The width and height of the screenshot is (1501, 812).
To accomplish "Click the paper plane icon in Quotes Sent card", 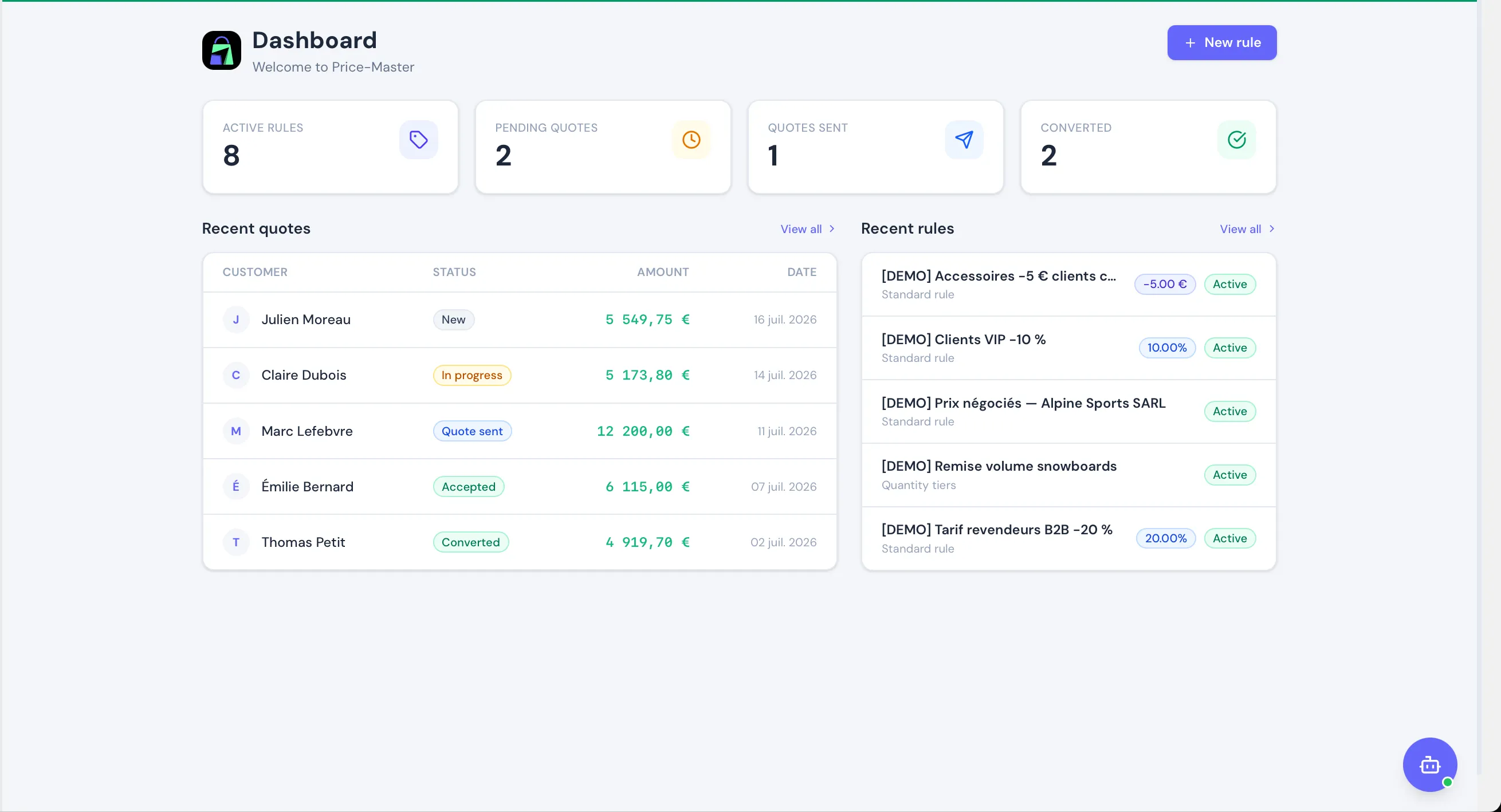I will (964, 140).
